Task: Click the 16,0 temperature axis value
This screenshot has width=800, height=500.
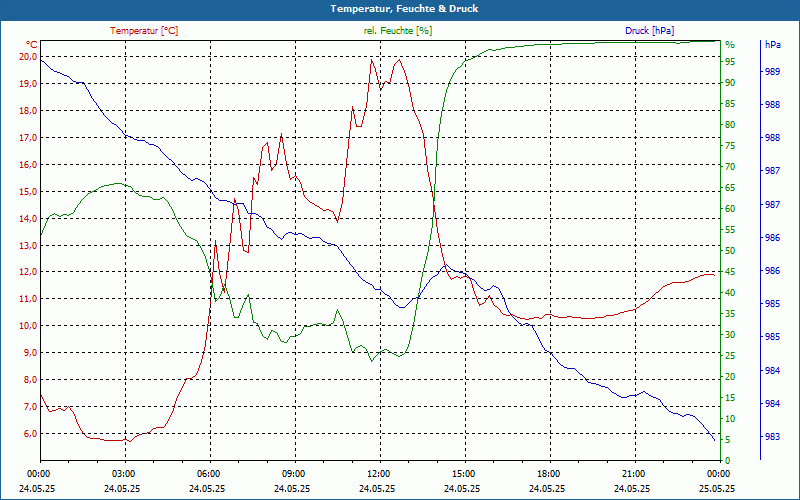Action: pos(27,165)
